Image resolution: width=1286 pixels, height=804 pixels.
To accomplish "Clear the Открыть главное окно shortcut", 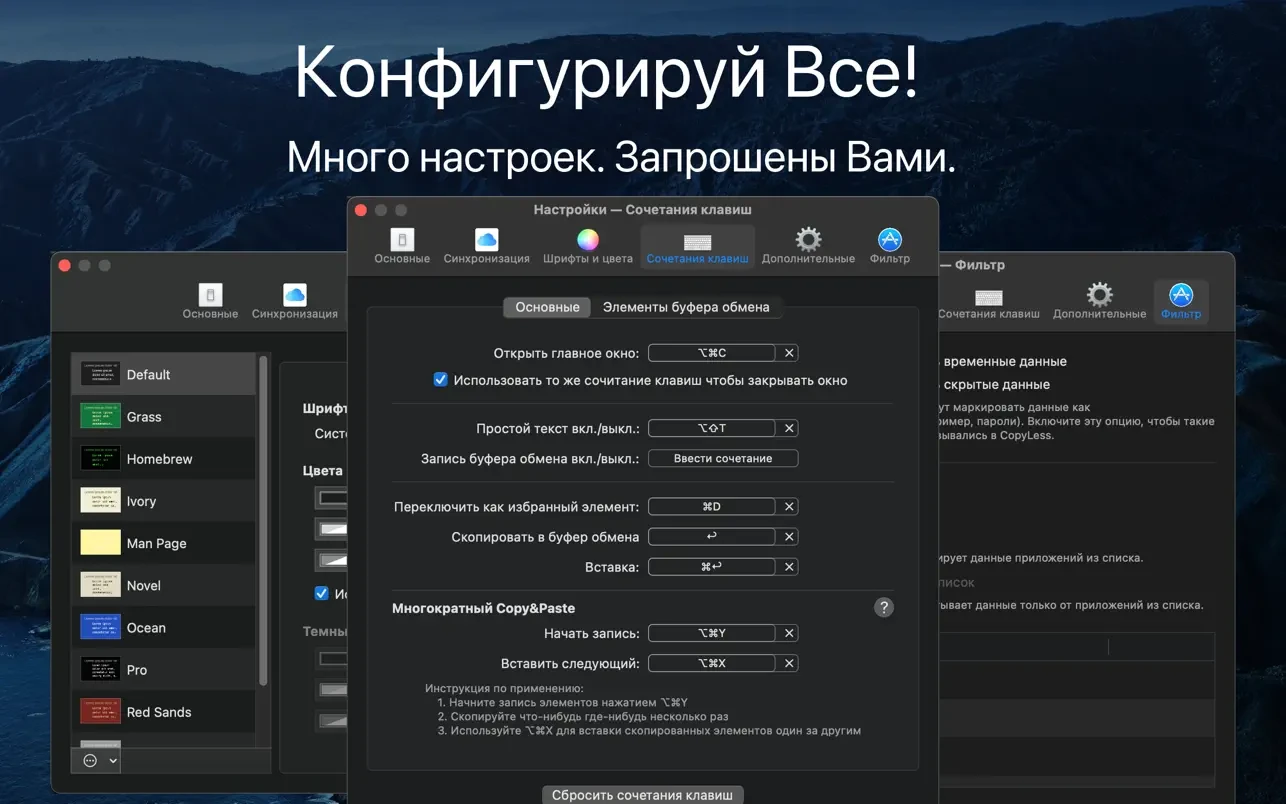I will click(x=789, y=353).
